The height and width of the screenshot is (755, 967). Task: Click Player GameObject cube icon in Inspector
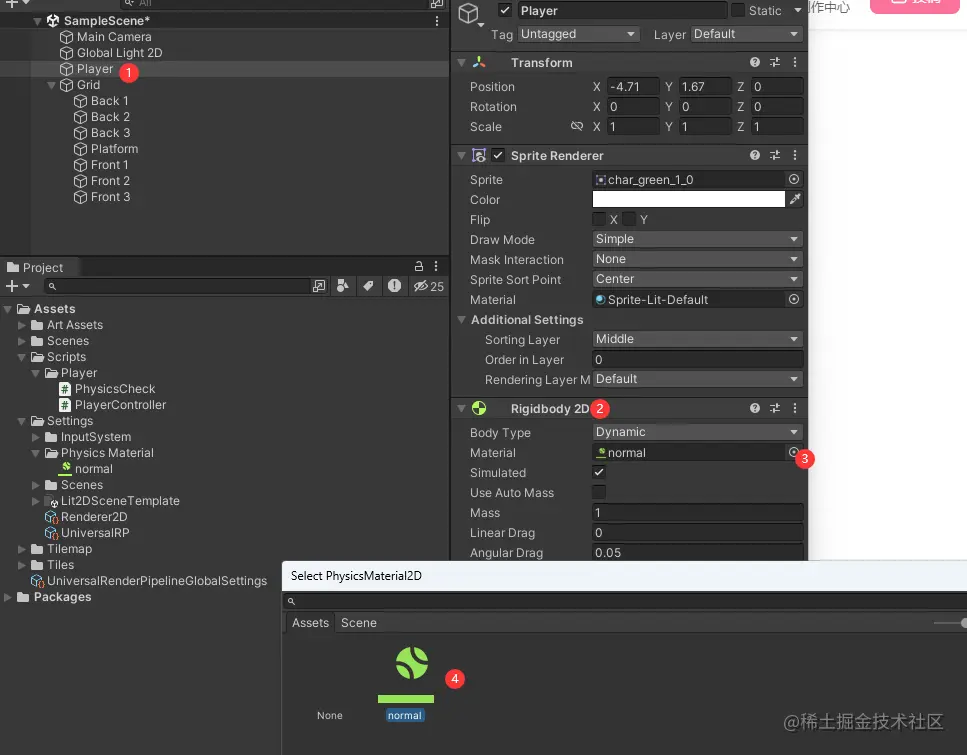pos(469,13)
